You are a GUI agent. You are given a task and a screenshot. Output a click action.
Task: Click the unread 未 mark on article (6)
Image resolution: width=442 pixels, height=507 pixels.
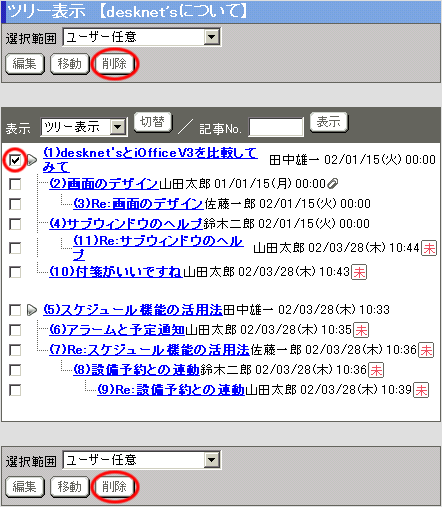pos(361,330)
